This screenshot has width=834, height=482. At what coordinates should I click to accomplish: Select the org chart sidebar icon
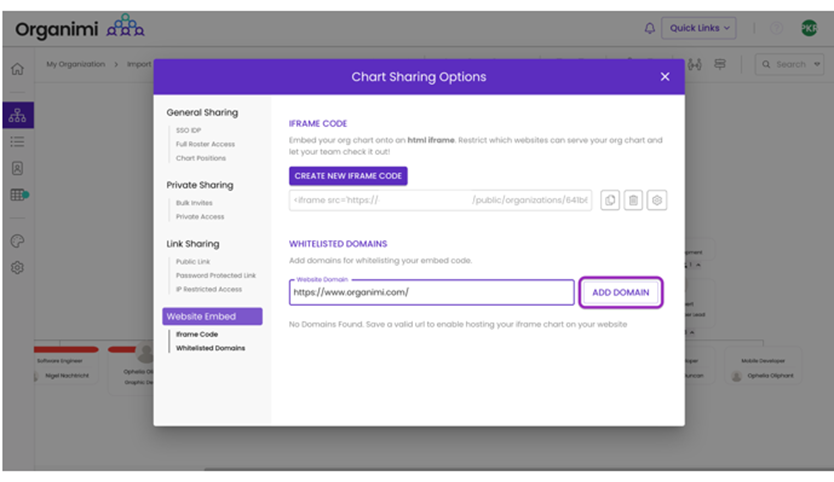click(17, 116)
